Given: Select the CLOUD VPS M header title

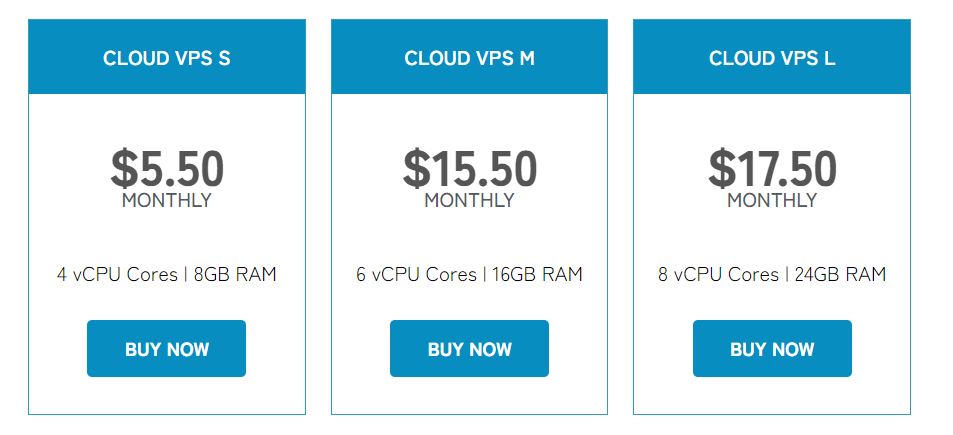Looking at the screenshot, I should click(x=469, y=58).
